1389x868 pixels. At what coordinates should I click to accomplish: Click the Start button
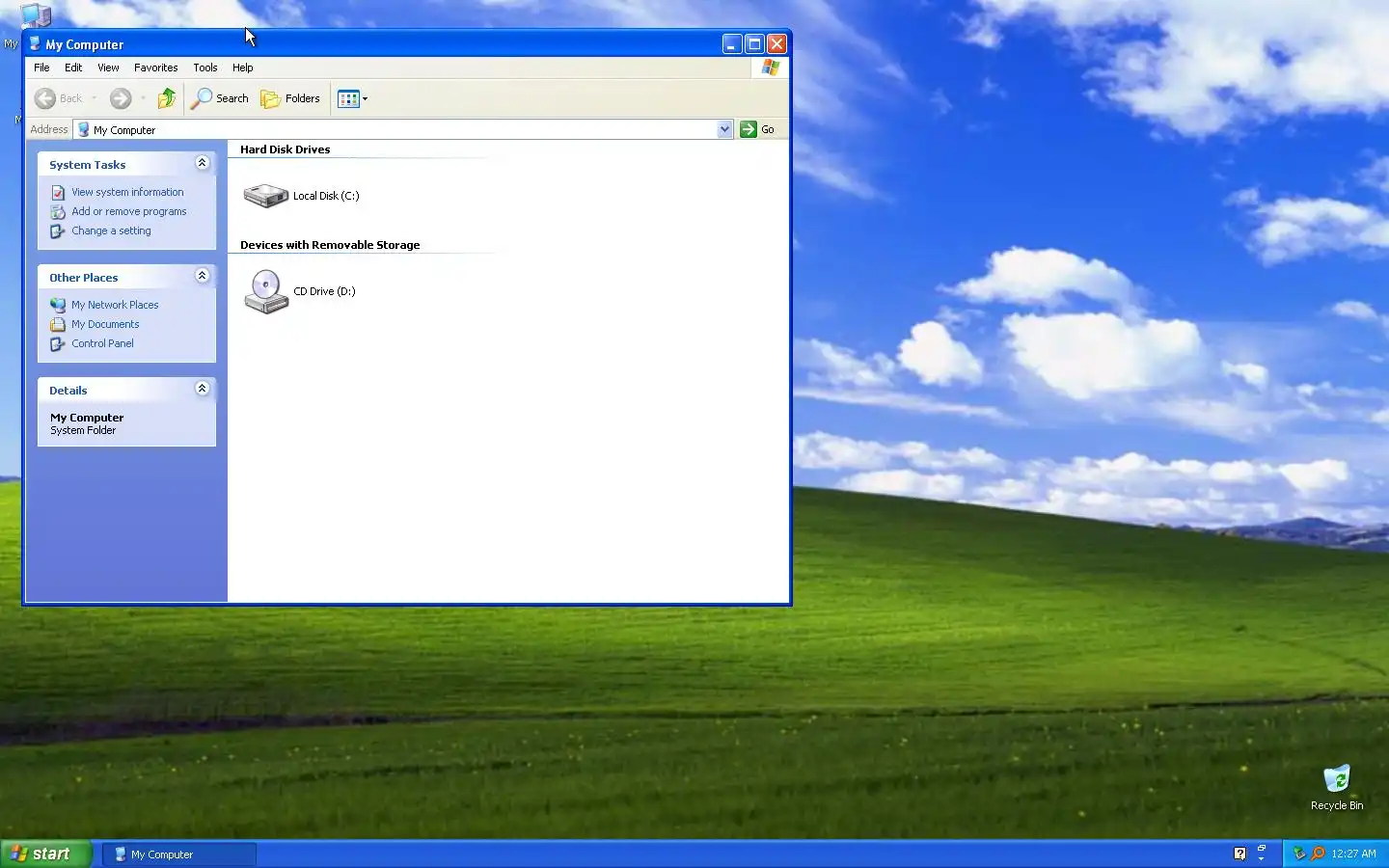45,854
